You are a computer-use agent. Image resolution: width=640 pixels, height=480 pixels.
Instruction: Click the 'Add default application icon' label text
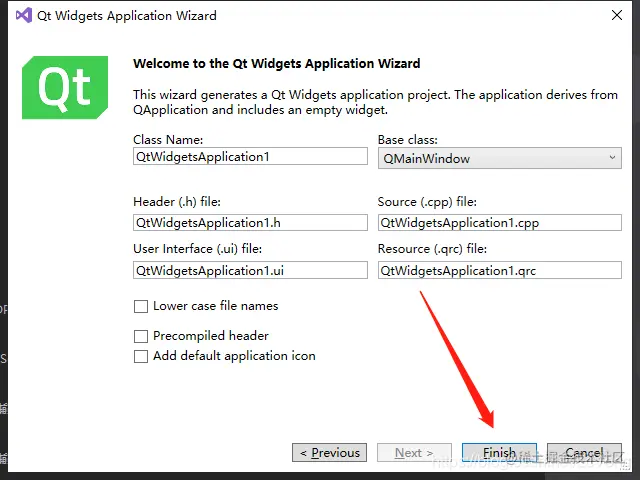click(234, 356)
